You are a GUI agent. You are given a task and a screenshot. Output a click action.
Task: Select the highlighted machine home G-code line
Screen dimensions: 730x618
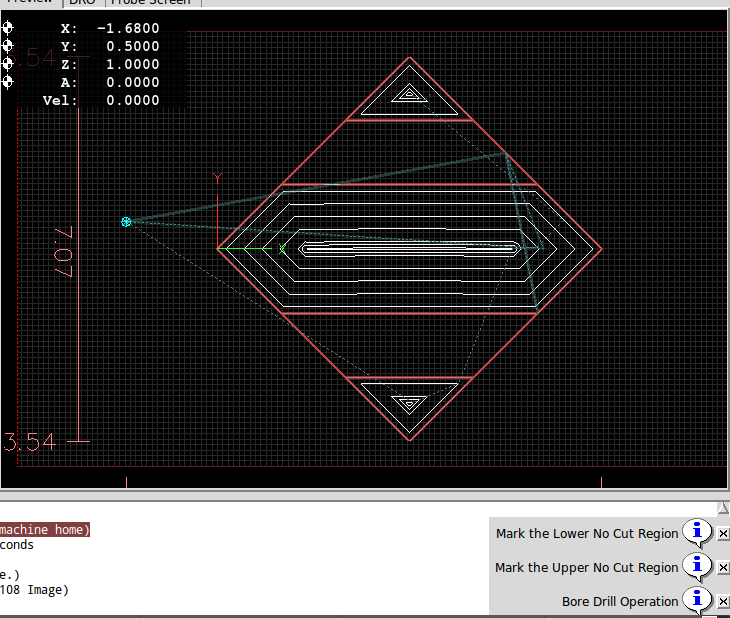coord(44,530)
